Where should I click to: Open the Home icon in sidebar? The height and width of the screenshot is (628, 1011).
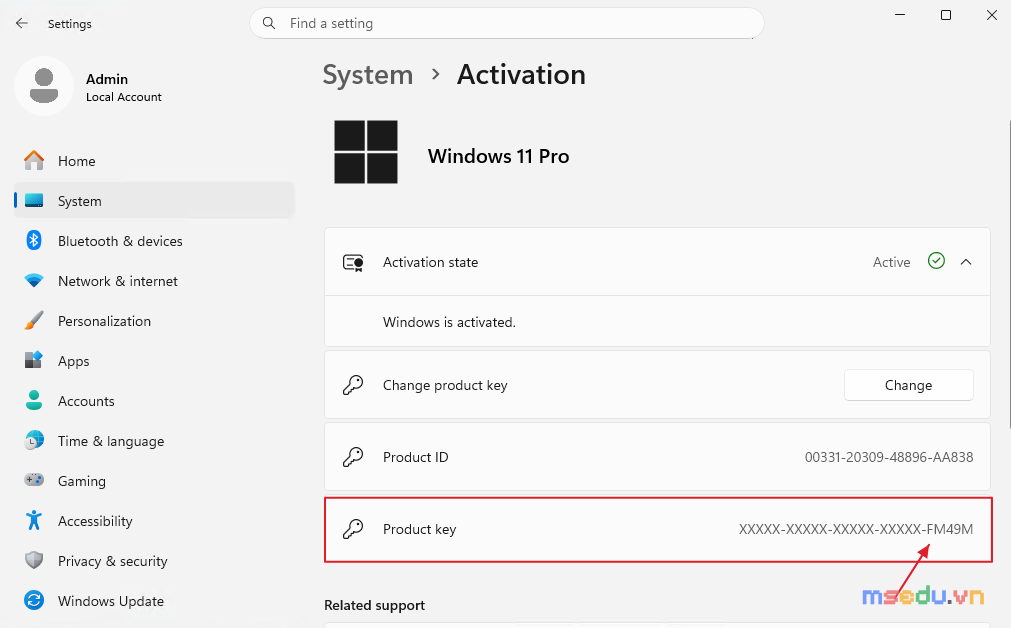tap(34, 161)
